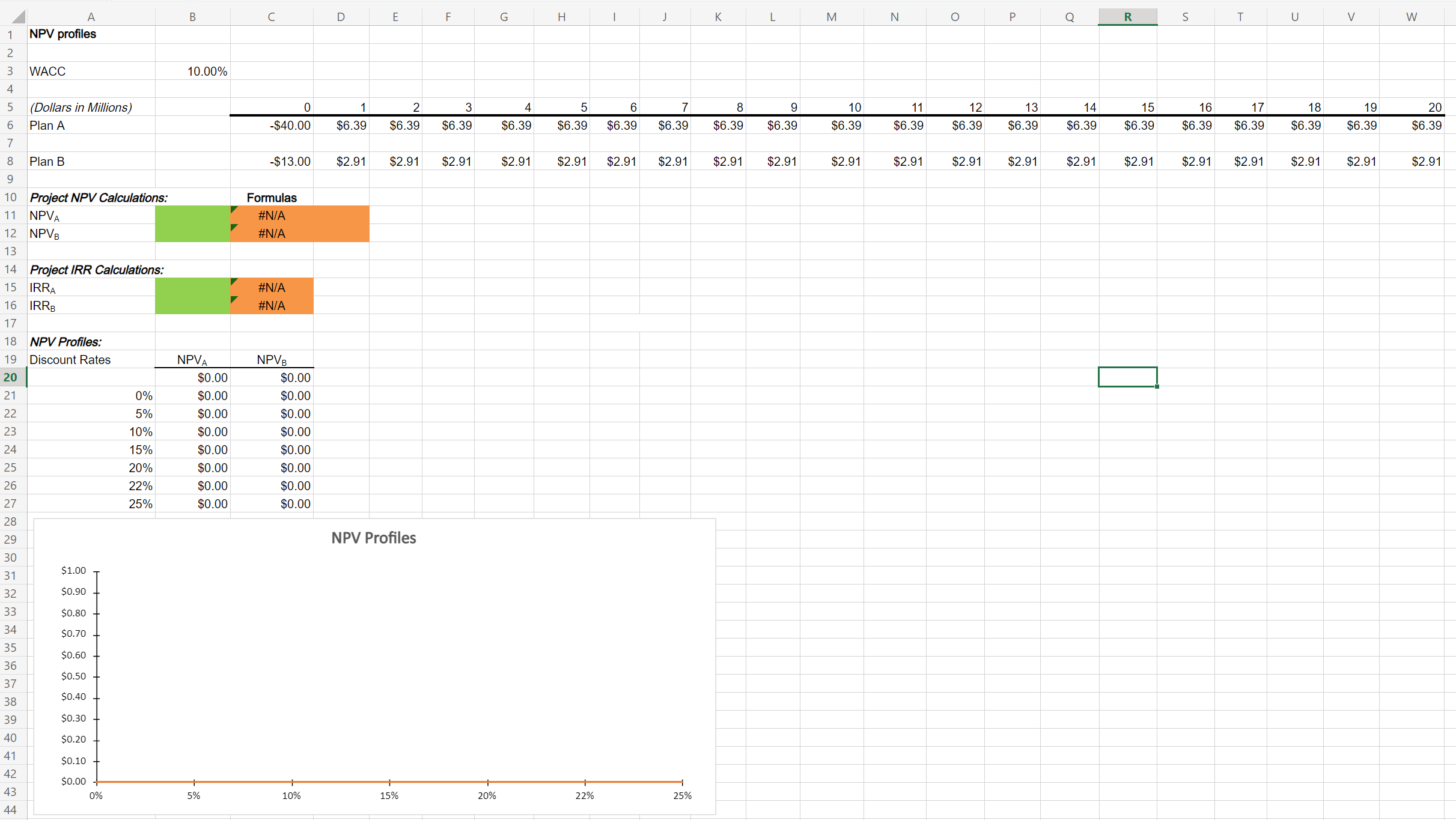Click the NPV Profiles chart title

point(373,538)
